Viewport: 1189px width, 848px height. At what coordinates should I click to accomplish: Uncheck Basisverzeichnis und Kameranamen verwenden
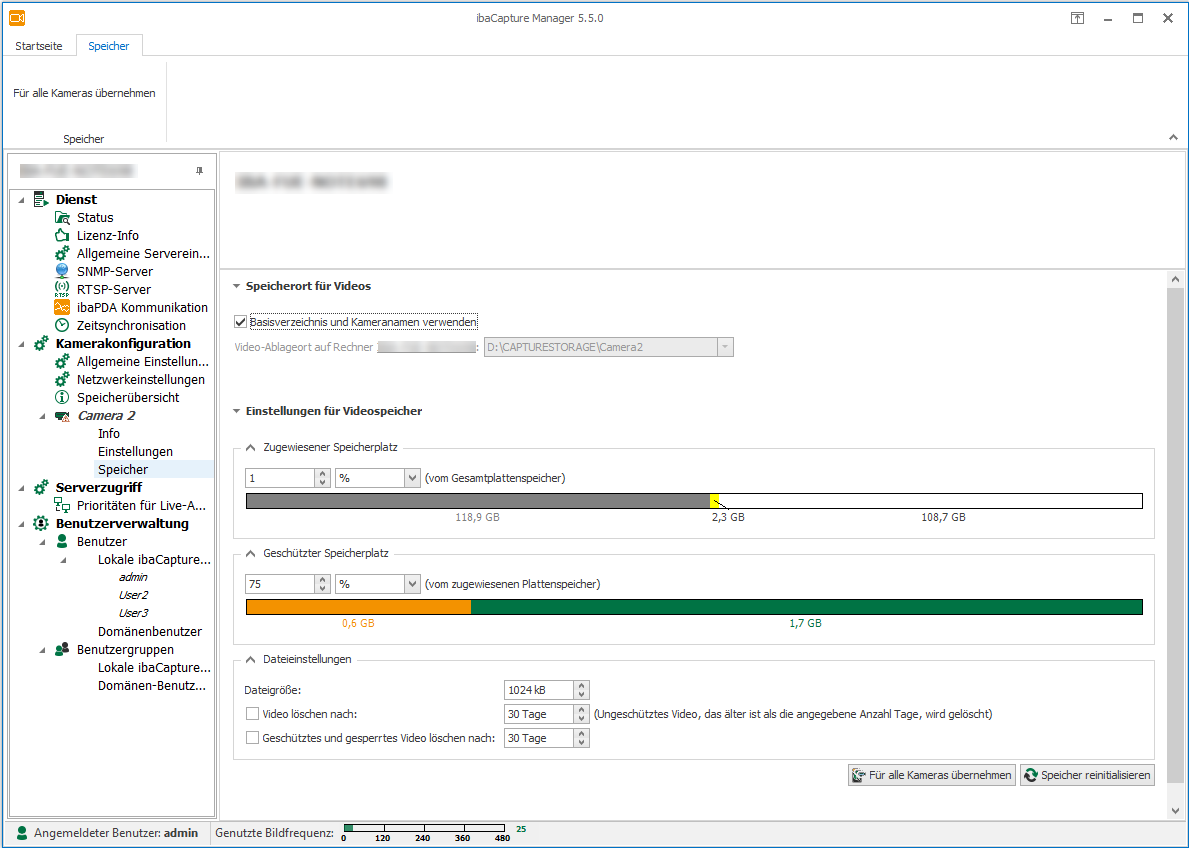tap(240, 322)
